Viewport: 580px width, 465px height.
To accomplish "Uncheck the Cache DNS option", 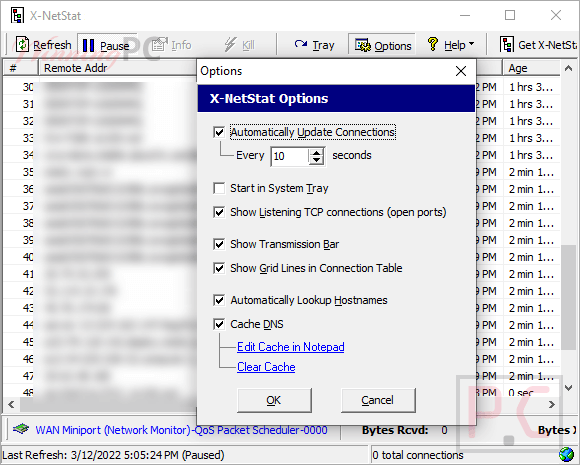I will coord(219,324).
